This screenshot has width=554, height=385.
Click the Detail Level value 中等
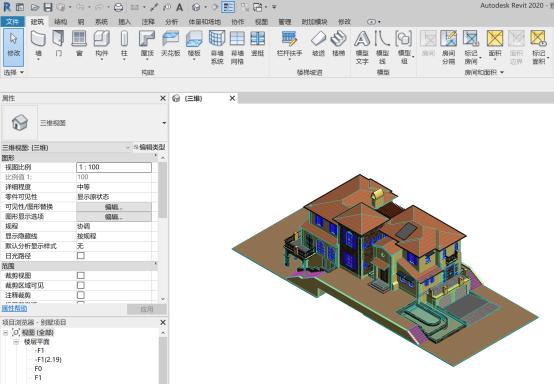click(x=83, y=187)
